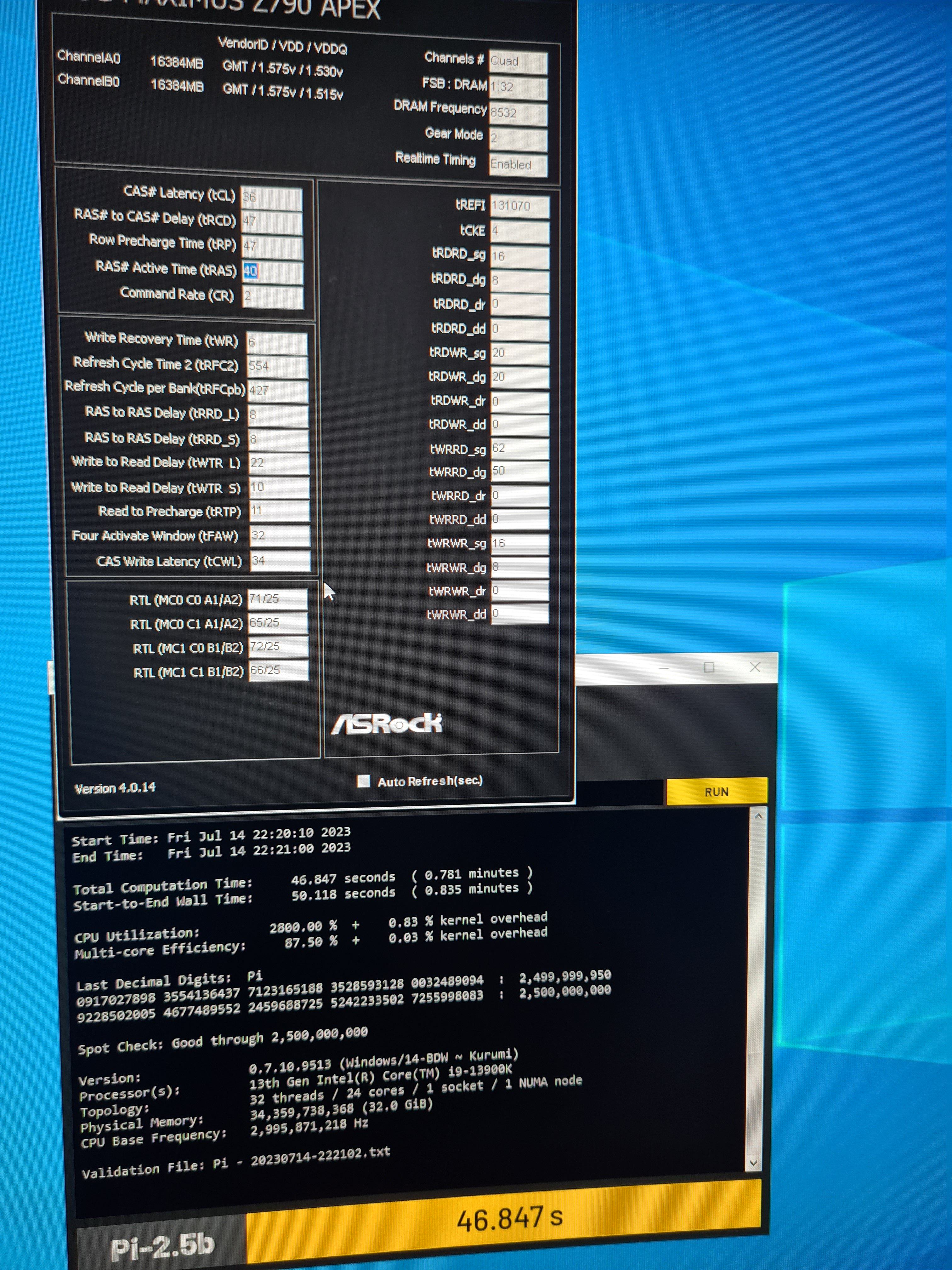Image resolution: width=952 pixels, height=1270 pixels.
Task: Click the Validation File name text
Action: [x=320, y=1157]
